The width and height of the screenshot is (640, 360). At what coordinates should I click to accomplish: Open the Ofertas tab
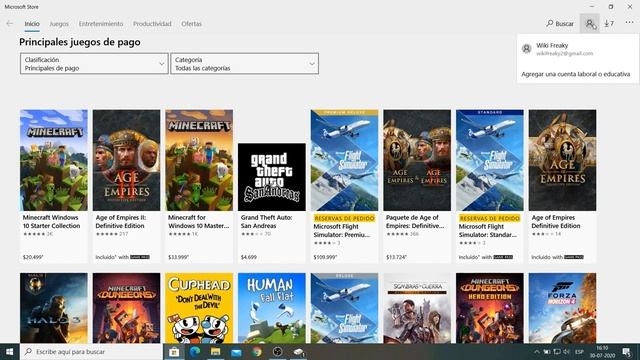click(x=191, y=24)
